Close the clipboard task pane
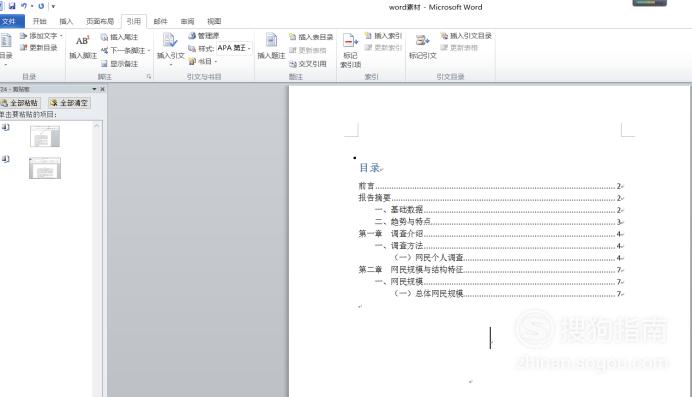The width and height of the screenshot is (692, 397). point(102,89)
